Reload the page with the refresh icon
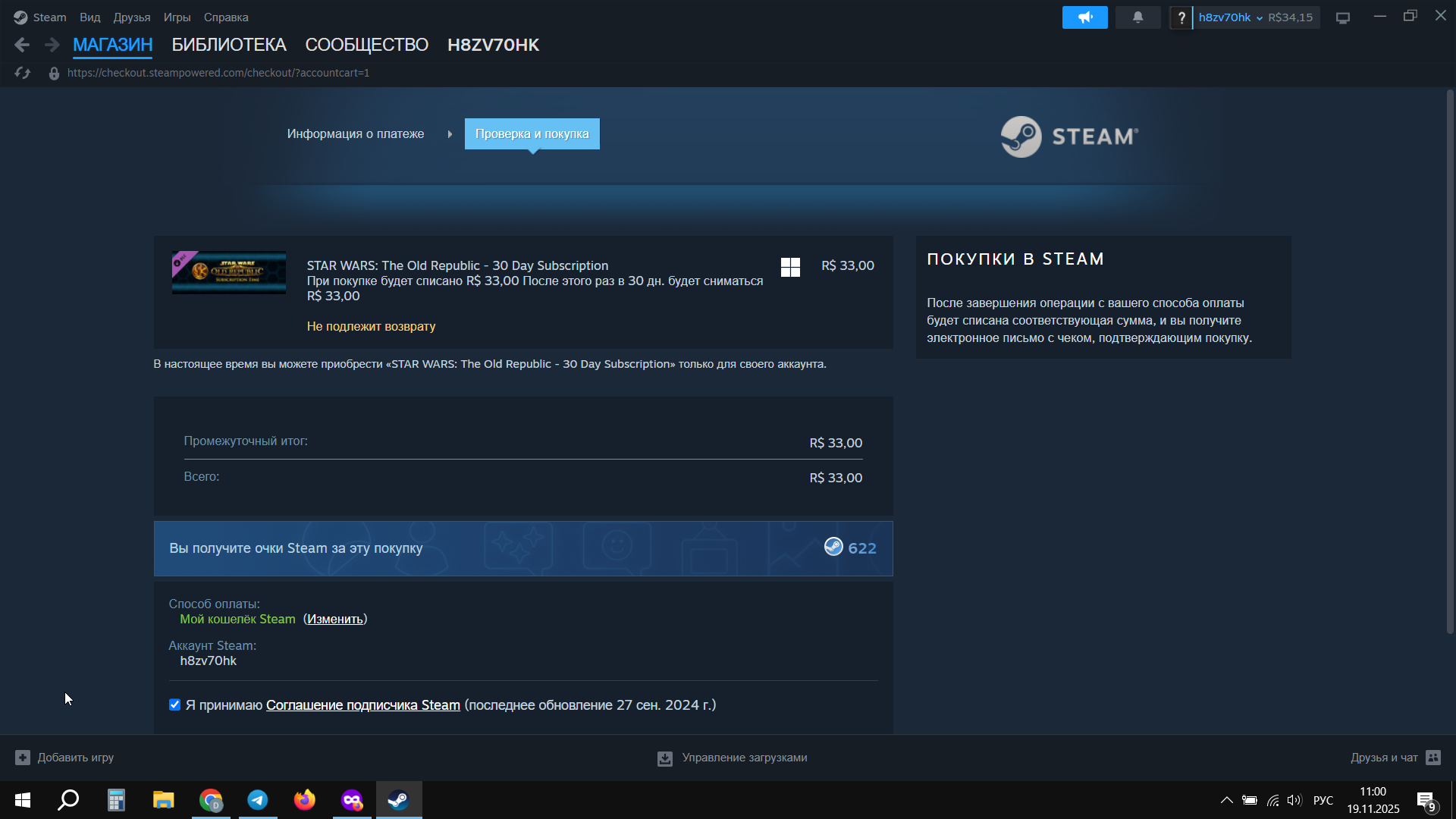Image resolution: width=1456 pixels, height=819 pixels. [23, 73]
